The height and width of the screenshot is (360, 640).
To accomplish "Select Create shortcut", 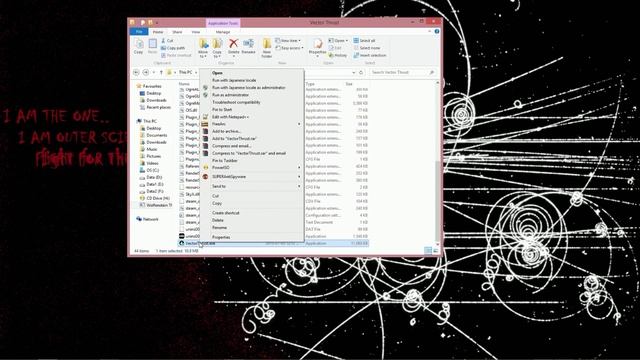I will (x=226, y=213).
